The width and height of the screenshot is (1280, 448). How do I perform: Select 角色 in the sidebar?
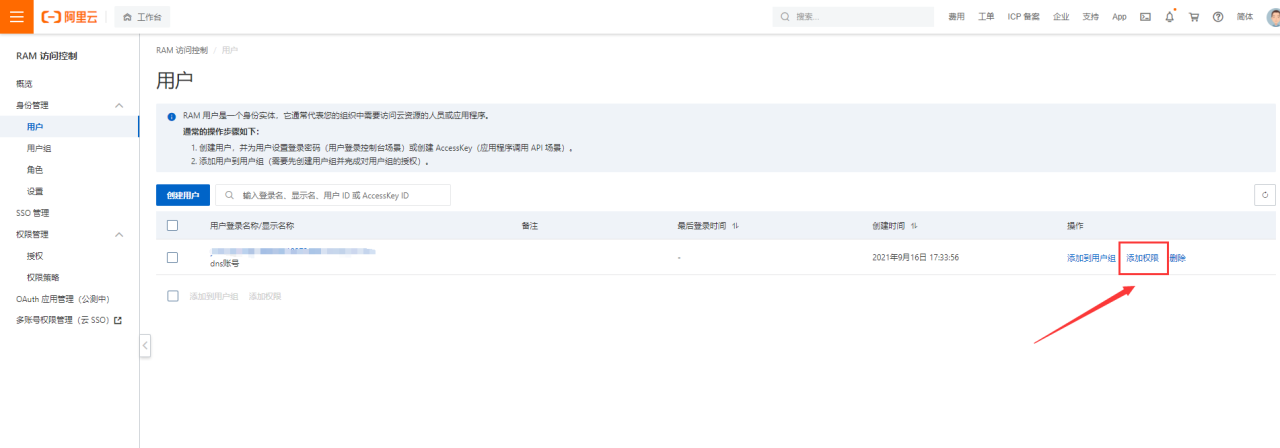pyautogui.click(x=35, y=170)
